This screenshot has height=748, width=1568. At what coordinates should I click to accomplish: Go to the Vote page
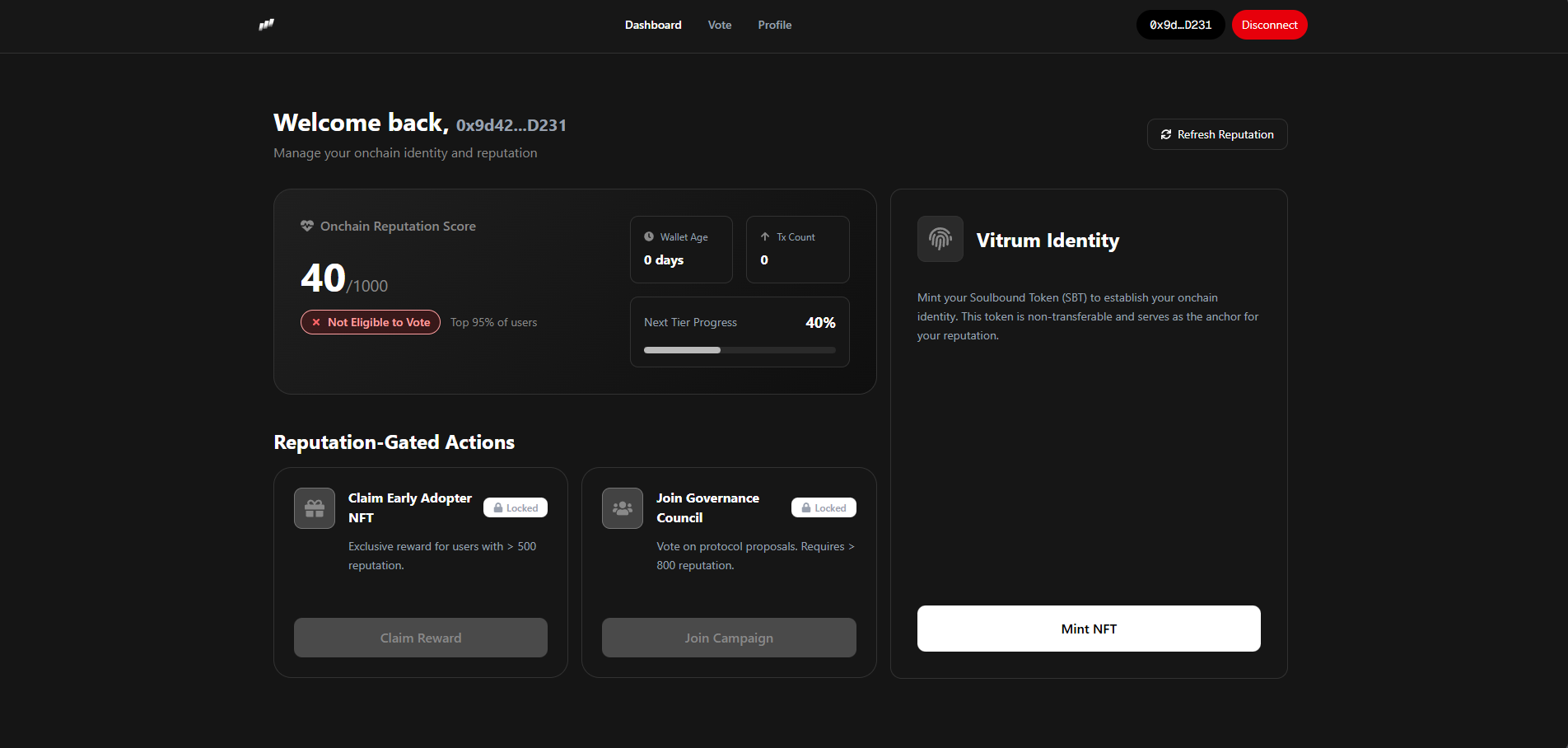point(720,25)
